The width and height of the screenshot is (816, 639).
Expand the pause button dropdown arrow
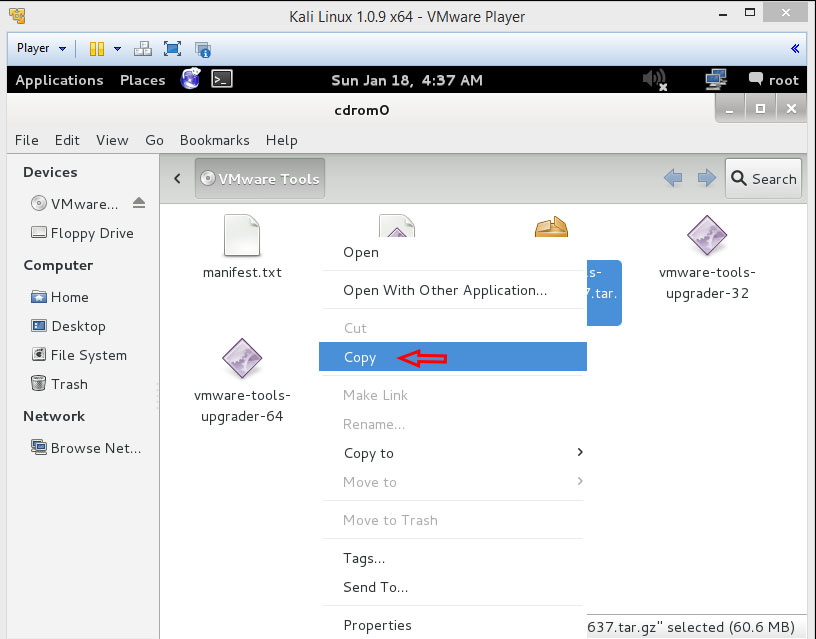tap(118, 49)
